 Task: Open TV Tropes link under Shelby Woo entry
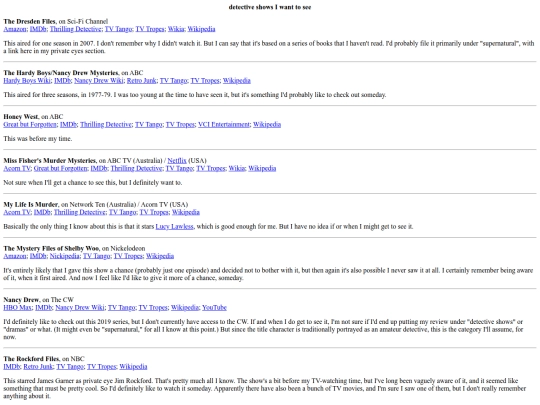tap(128, 256)
